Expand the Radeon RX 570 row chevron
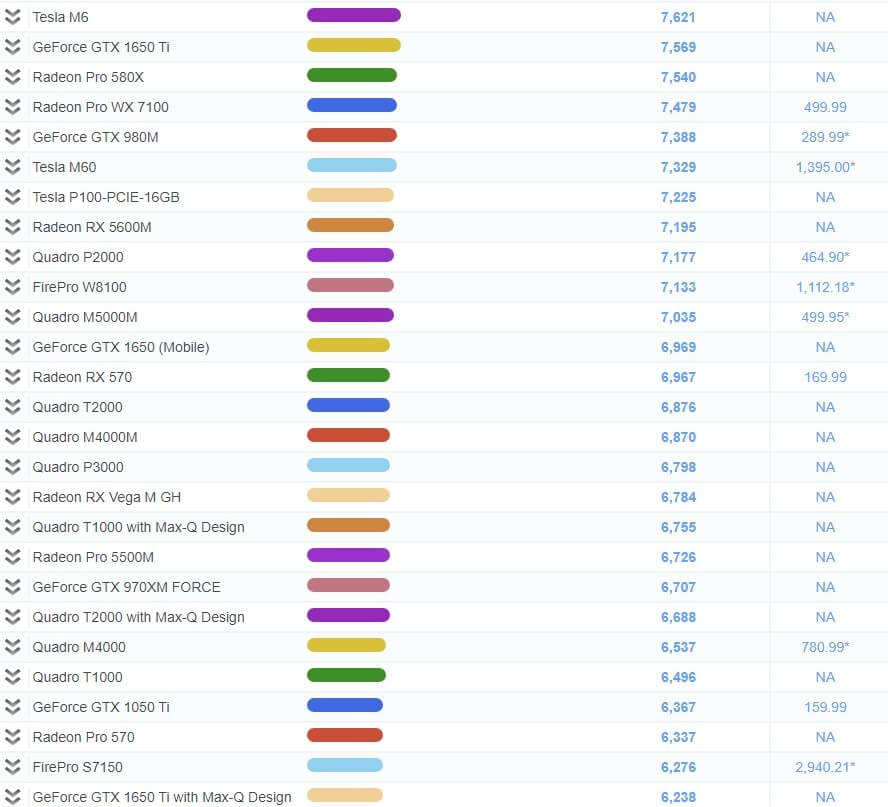The height and width of the screenshot is (807, 888). (x=12, y=377)
